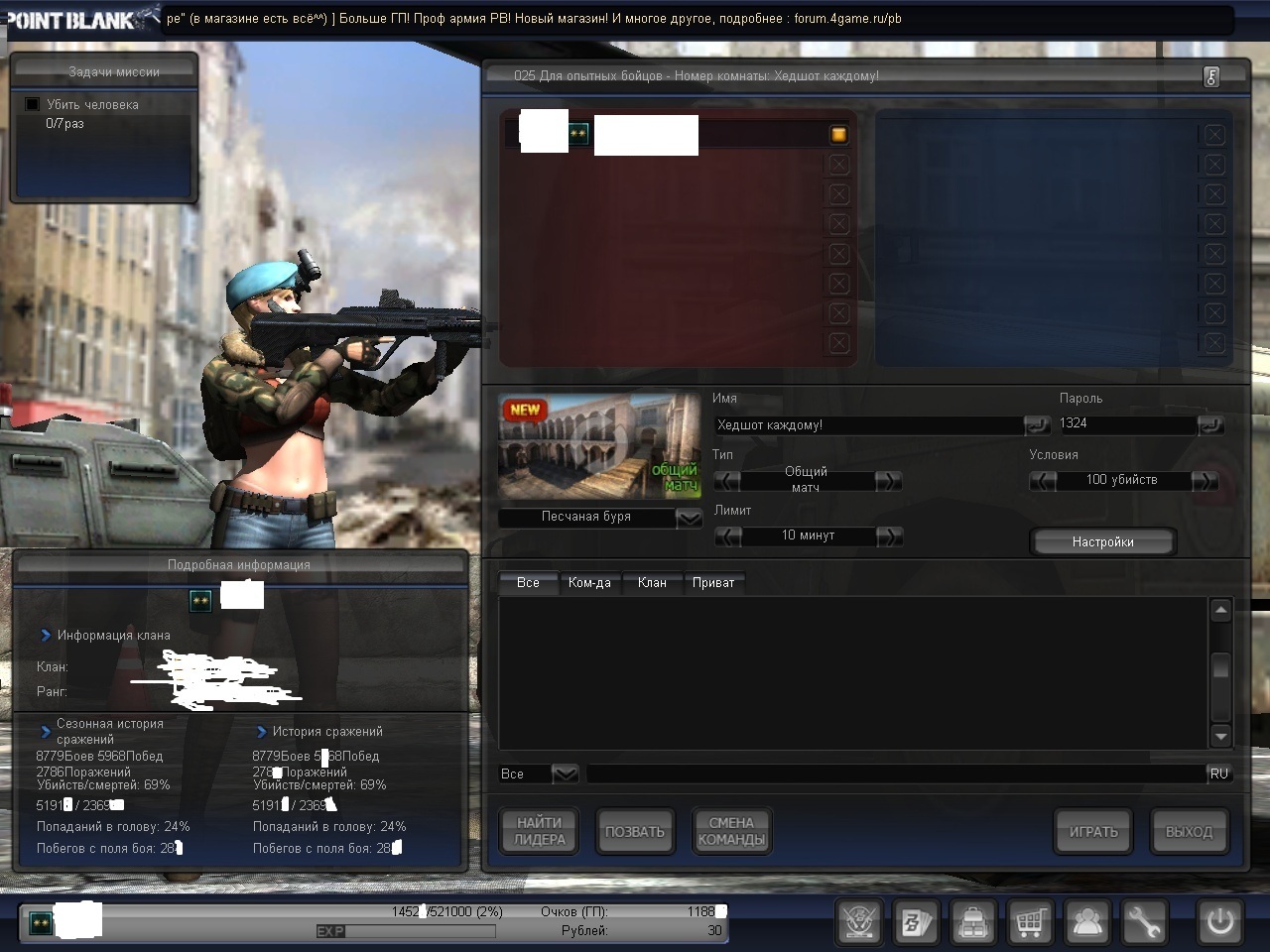
Task: Click the 'НАЙТИ ЛИДЕРА' button
Action: coord(539,831)
